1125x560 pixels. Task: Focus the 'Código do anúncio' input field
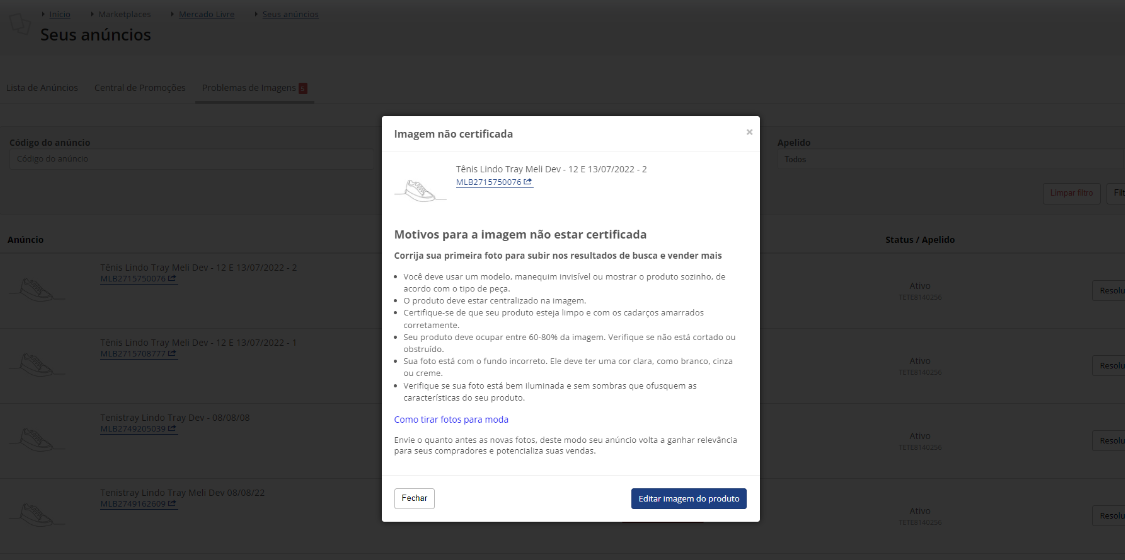194,159
